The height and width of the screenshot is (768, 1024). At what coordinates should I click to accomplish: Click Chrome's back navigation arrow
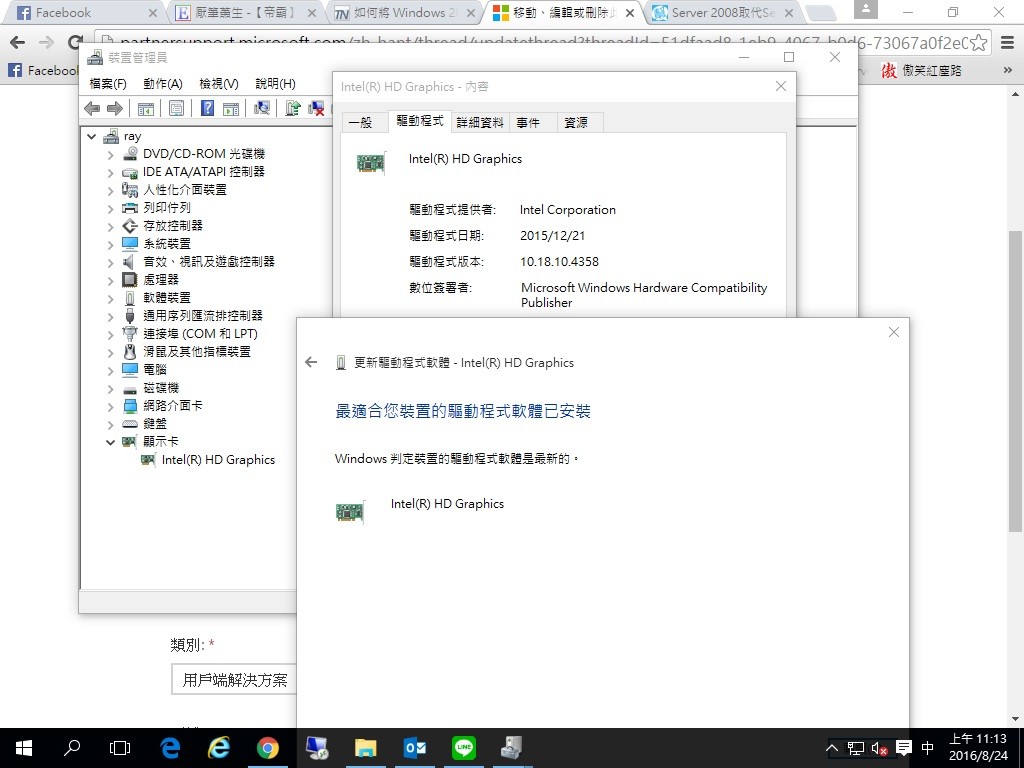click(x=18, y=43)
